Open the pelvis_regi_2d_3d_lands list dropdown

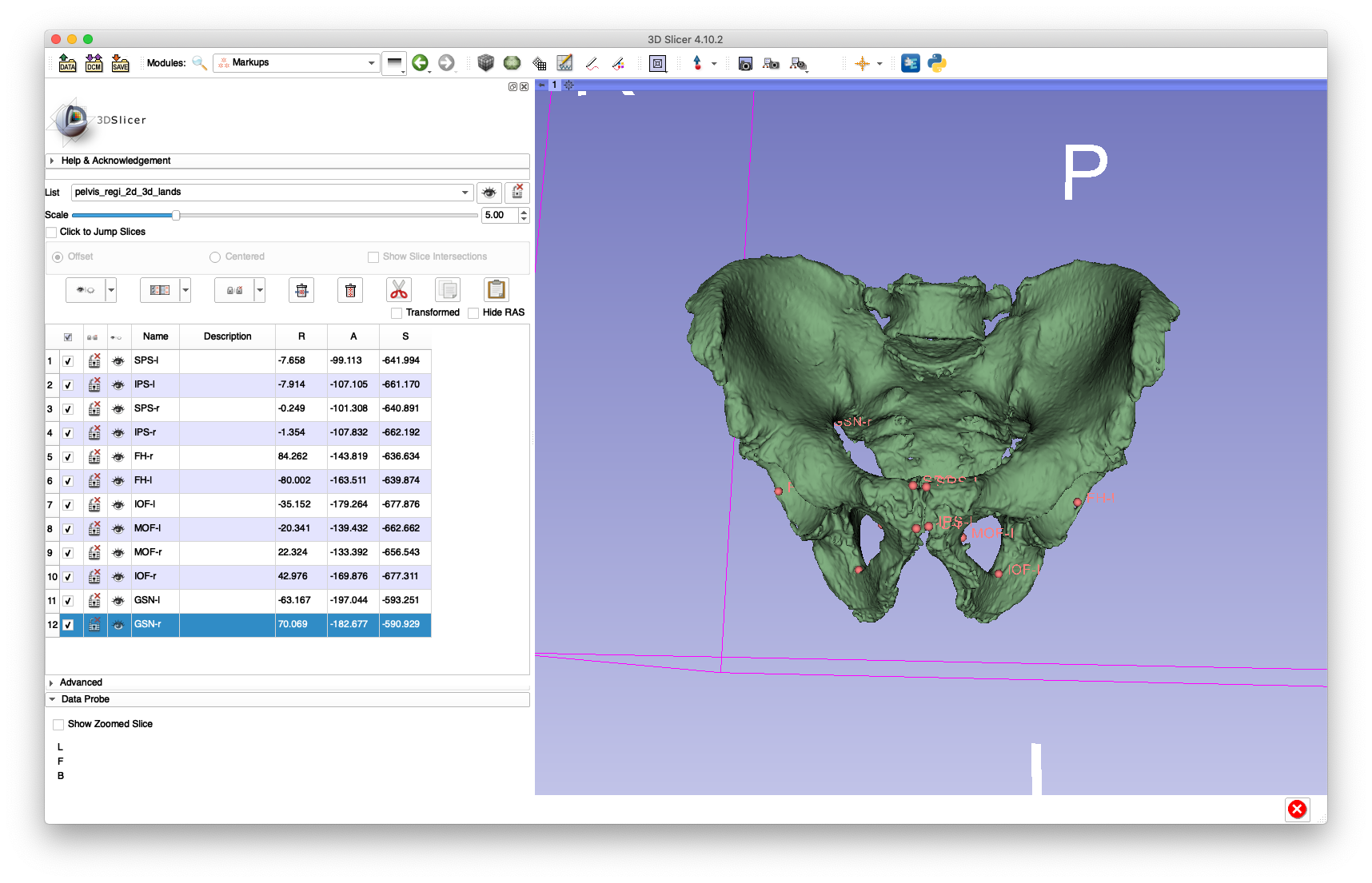pyautogui.click(x=272, y=192)
